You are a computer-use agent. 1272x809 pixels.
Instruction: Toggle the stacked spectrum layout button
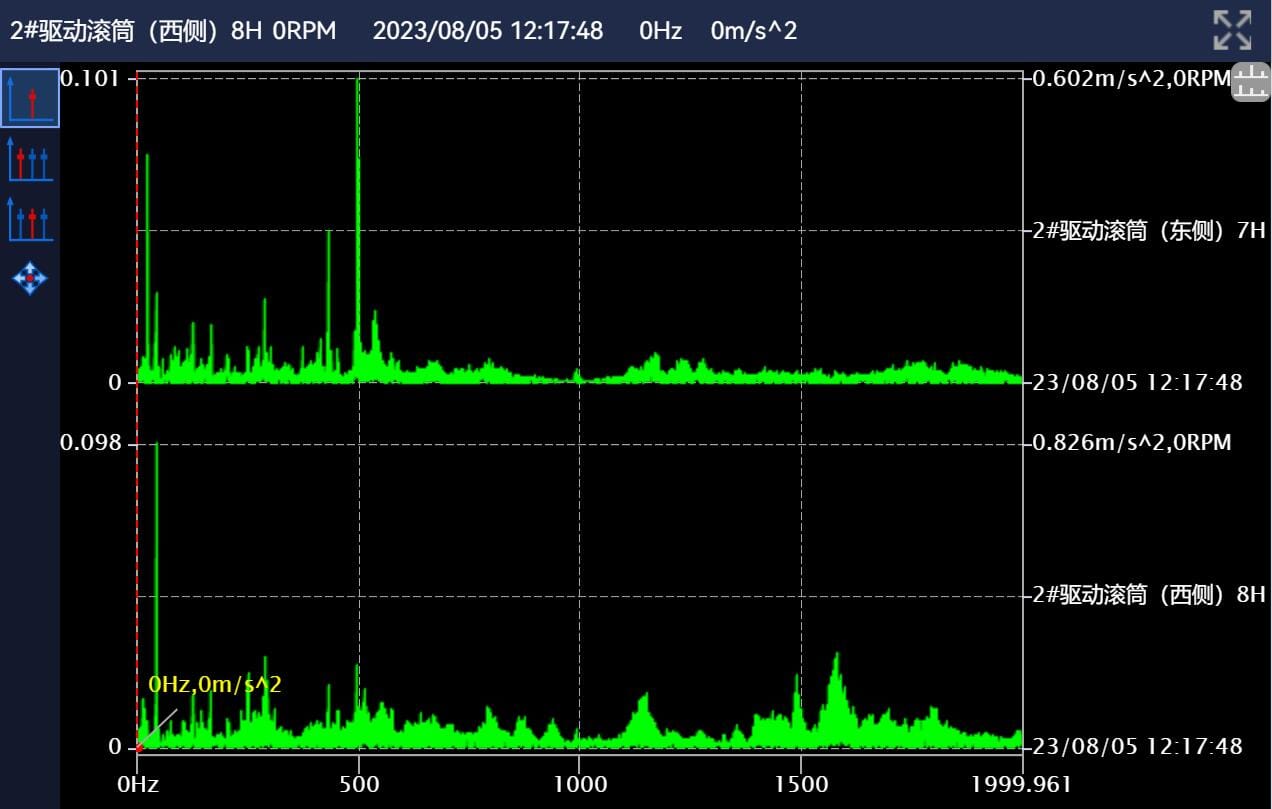pyautogui.click(x=1250, y=82)
